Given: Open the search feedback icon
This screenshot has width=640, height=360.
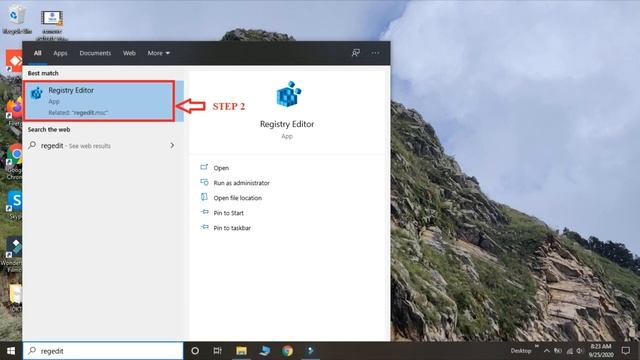Looking at the screenshot, I should [x=356, y=53].
